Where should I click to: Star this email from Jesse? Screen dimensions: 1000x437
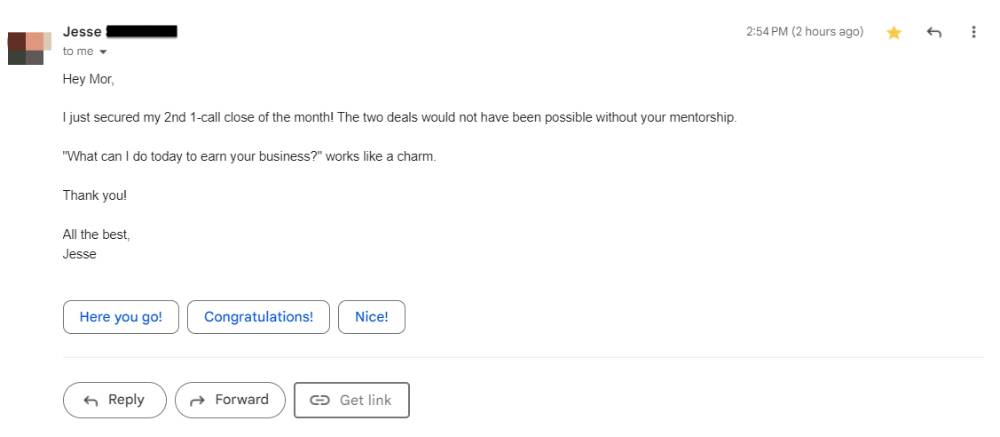click(894, 33)
